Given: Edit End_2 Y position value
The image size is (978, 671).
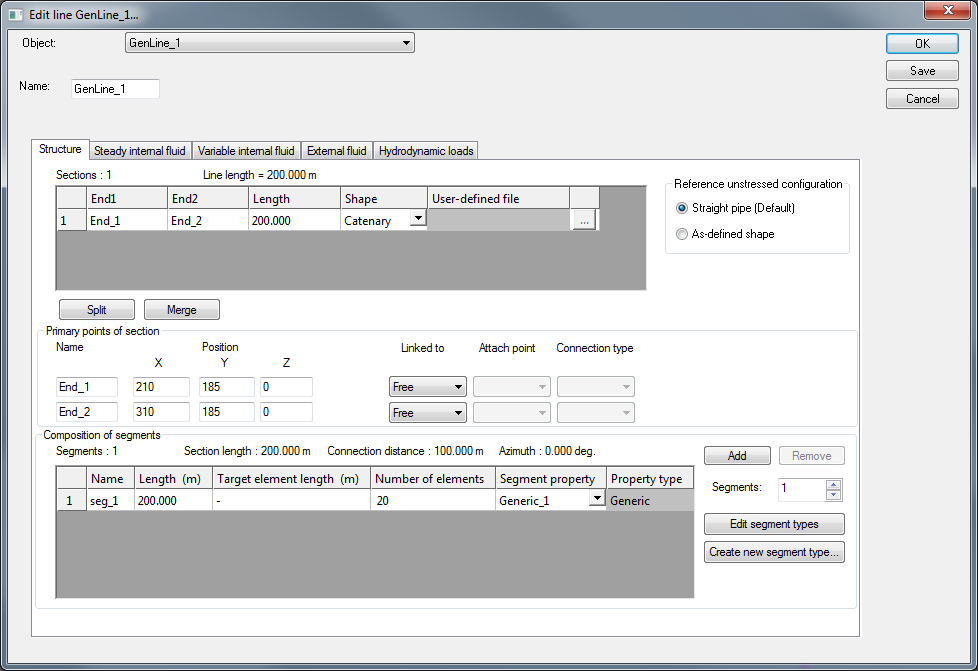Looking at the screenshot, I should point(226,412).
